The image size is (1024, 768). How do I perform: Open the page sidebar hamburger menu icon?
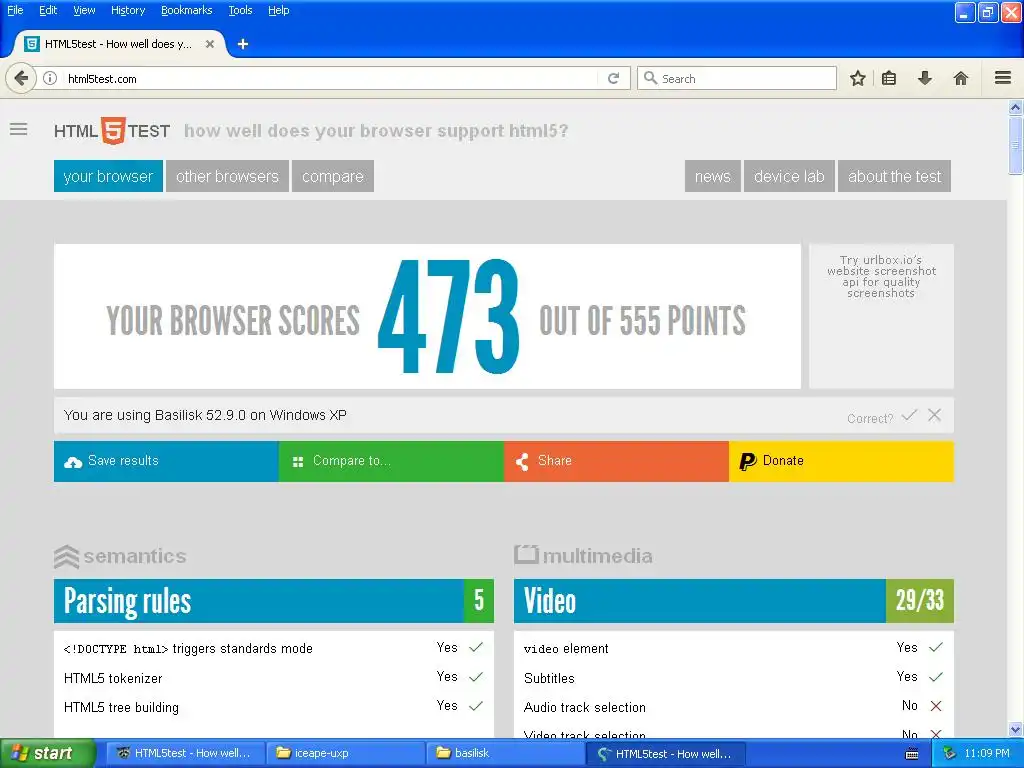[x=19, y=129]
